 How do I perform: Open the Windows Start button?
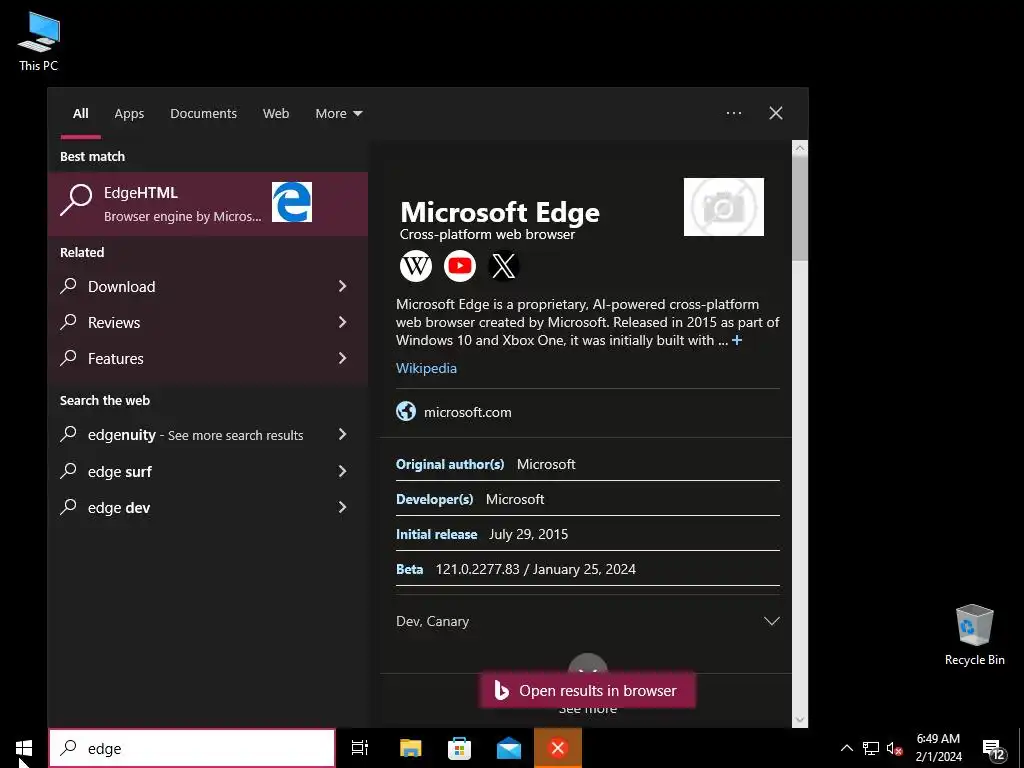point(24,748)
